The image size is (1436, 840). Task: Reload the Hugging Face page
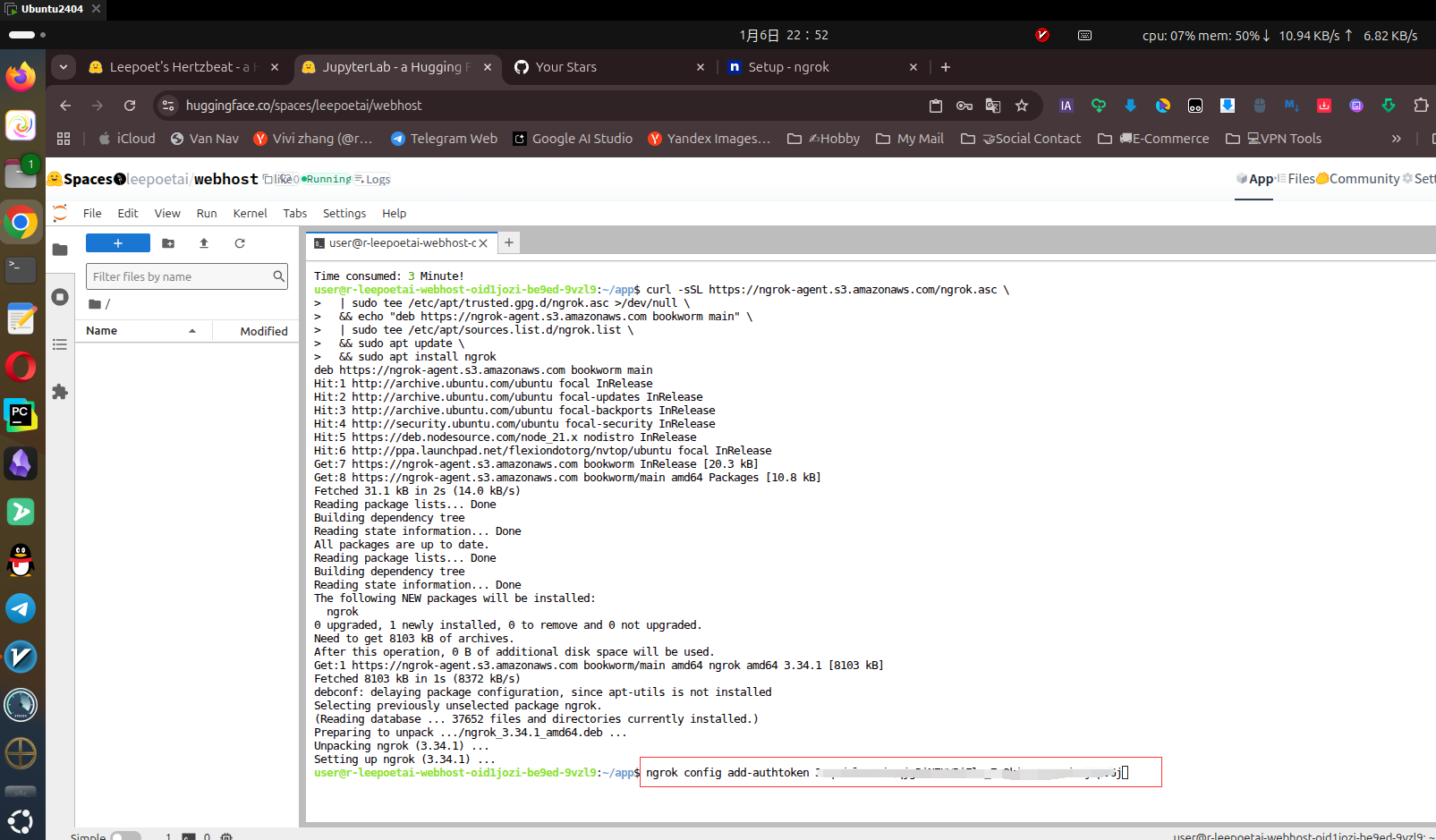pyautogui.click(x=130, y=106)
